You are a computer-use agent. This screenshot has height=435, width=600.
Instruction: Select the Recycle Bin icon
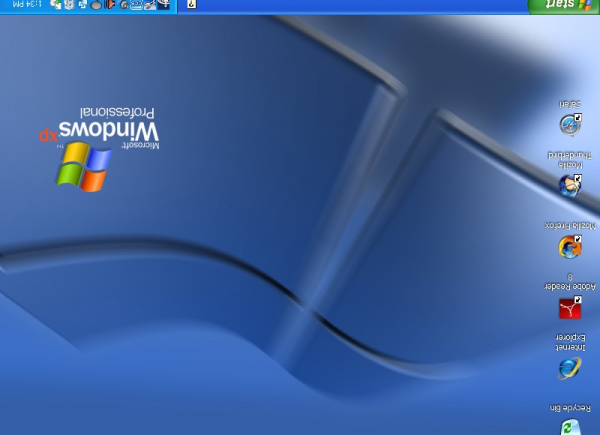(x=570, y=427)
